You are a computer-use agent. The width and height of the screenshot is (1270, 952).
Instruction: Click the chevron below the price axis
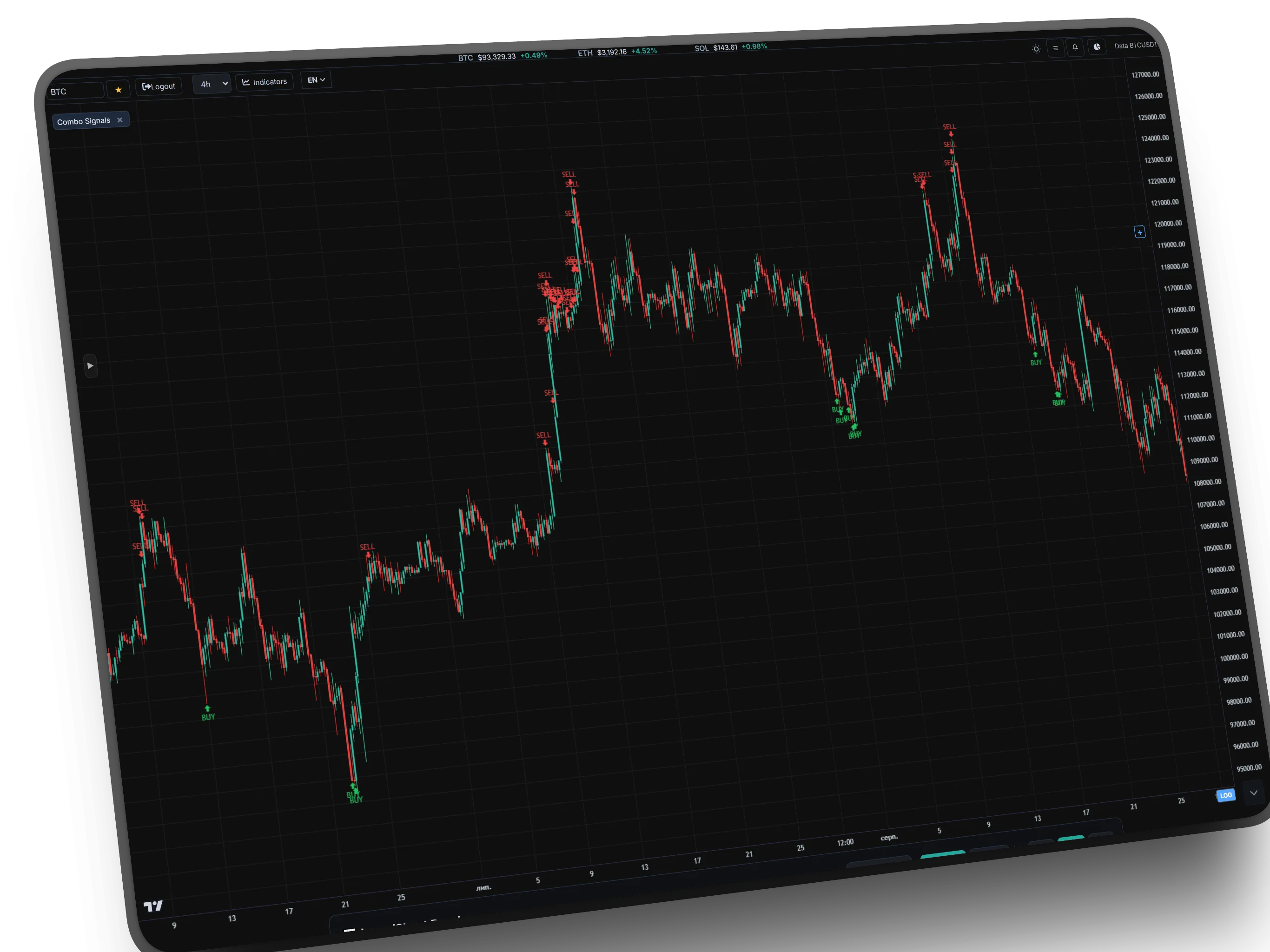click(x=1253, y=793)
